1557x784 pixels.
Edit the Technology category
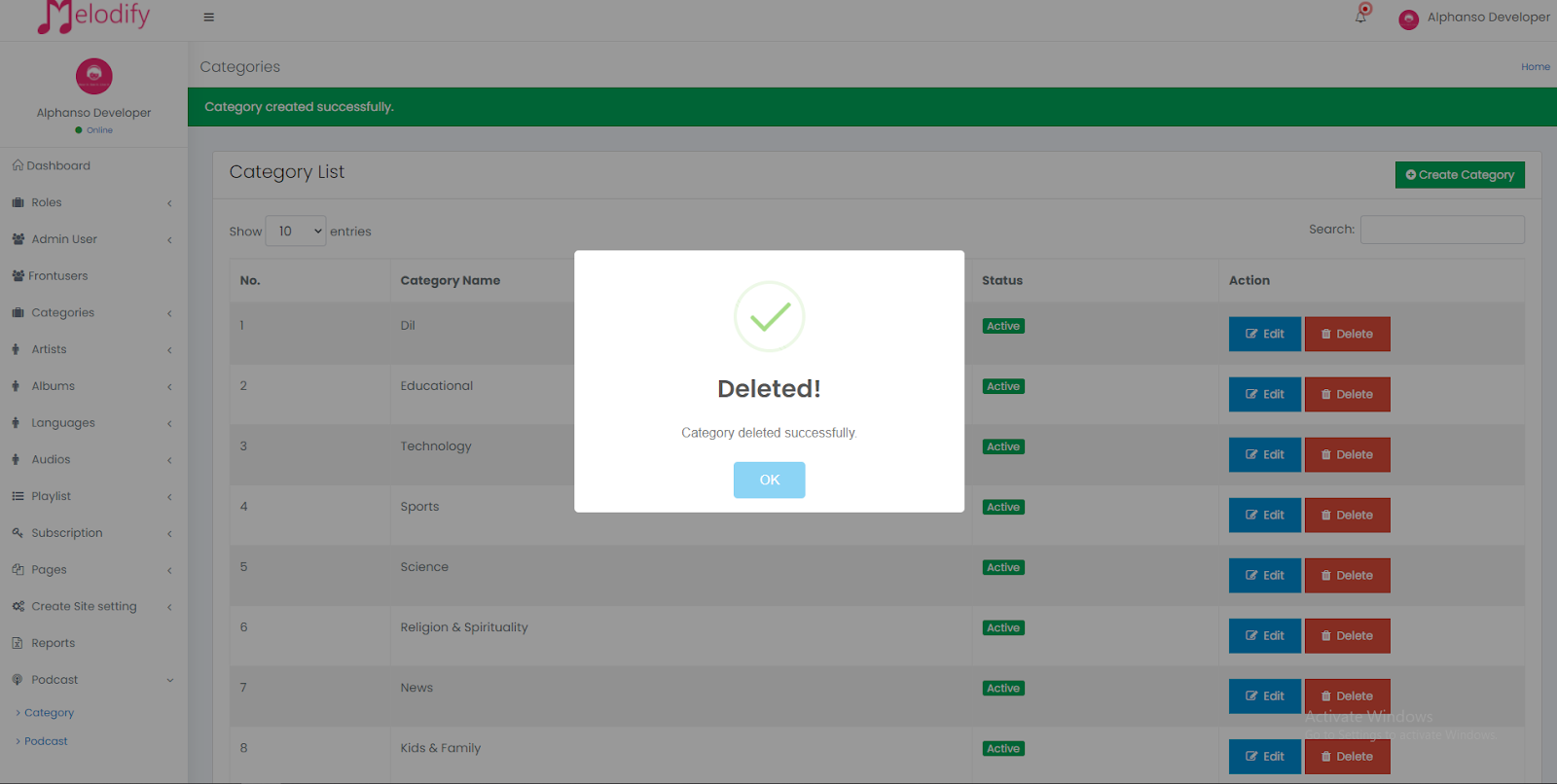tap(1264, 454)
